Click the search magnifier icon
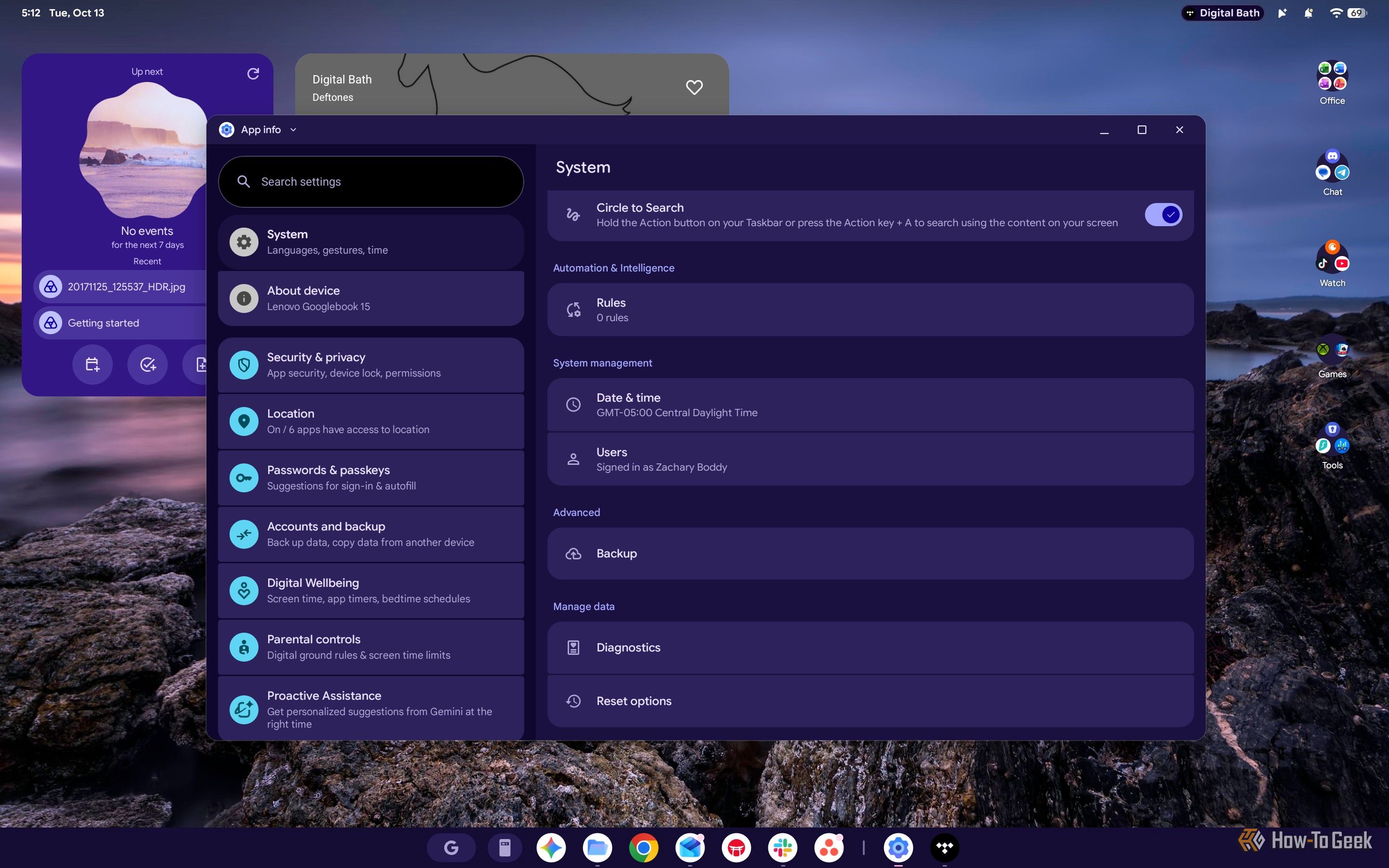1389x868 pixels. coord(244,181)
